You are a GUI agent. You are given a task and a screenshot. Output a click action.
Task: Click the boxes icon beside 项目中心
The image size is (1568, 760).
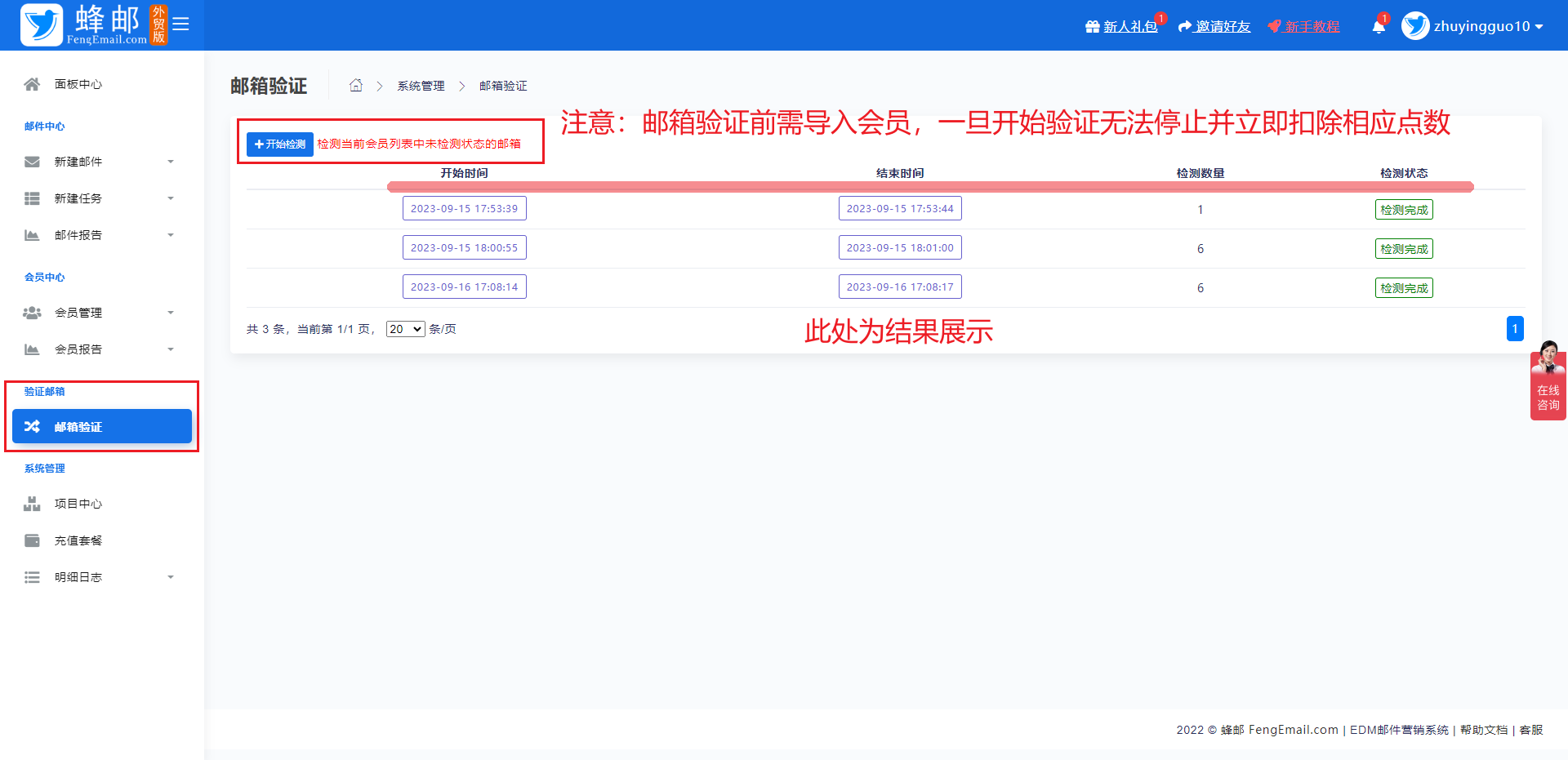(32, 504)
